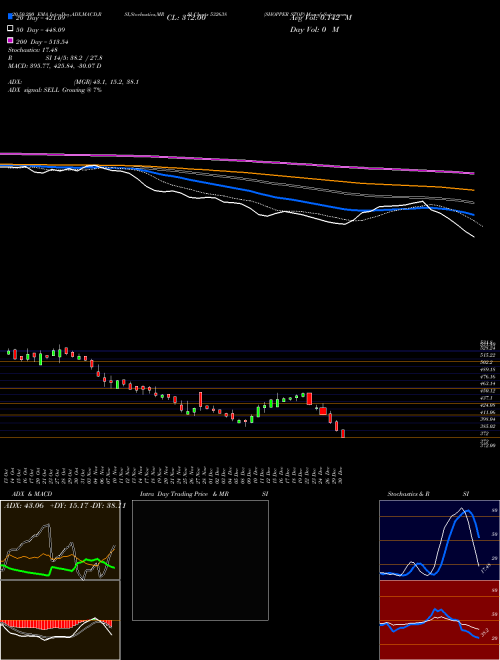Click the magenta 200 Day legend swatch
500x660 pixels.
11,40
